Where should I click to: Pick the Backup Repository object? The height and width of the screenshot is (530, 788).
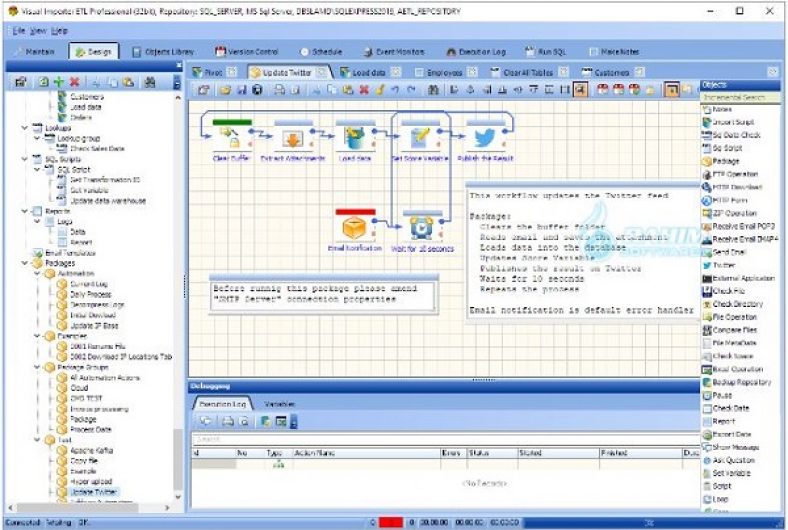(x=737, y=382)
